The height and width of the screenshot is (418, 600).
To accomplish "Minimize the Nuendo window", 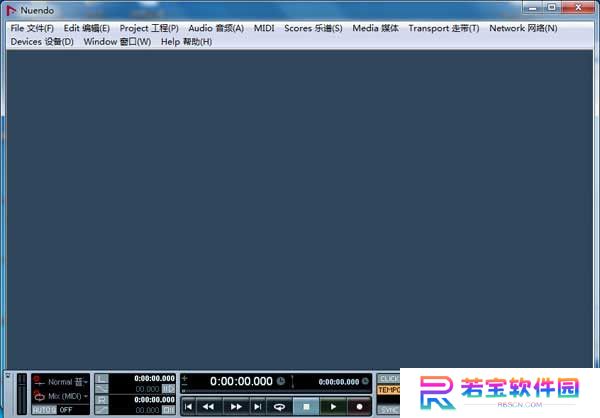I will pos(532,7).
